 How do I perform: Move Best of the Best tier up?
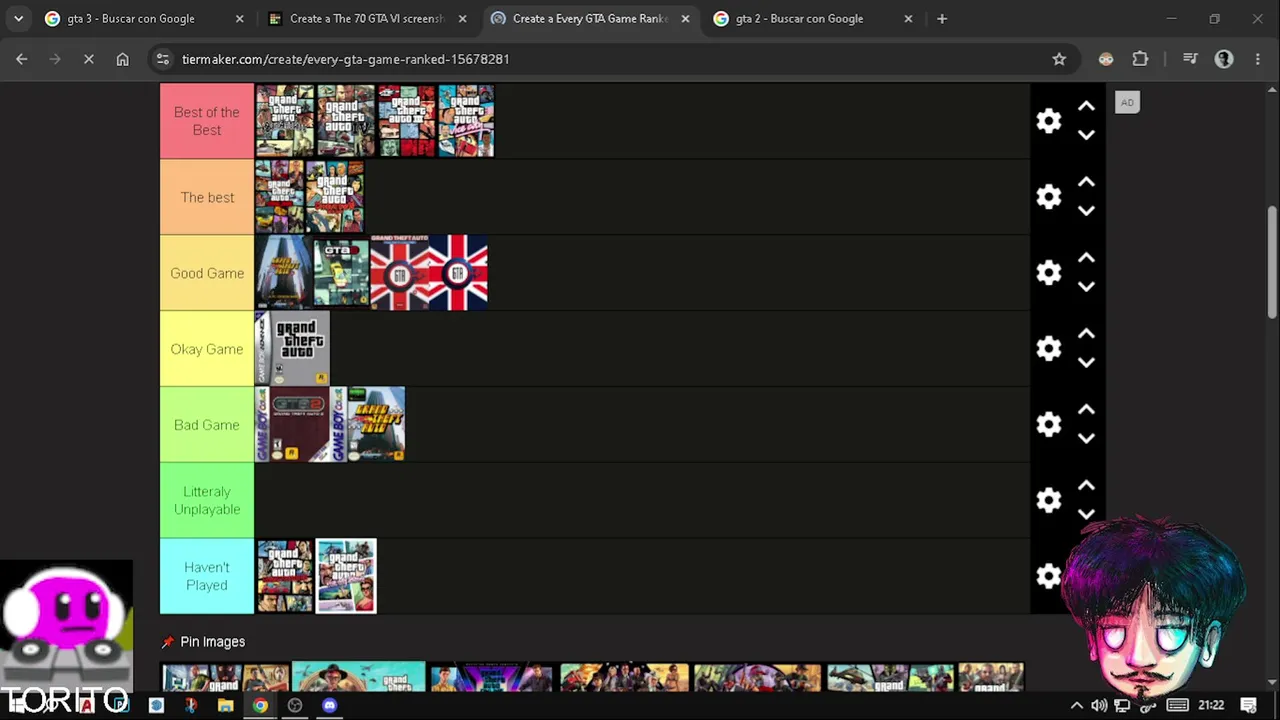point(1086,106)
